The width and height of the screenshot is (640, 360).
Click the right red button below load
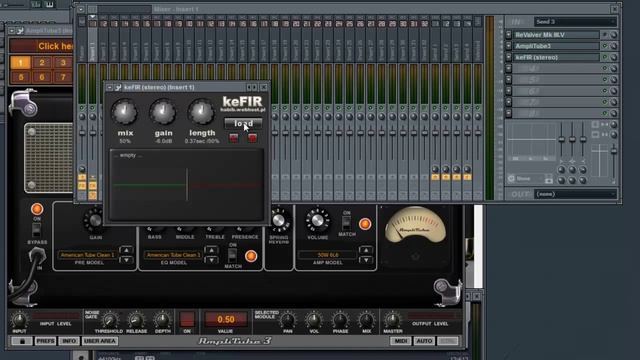[x=252, y=138]
